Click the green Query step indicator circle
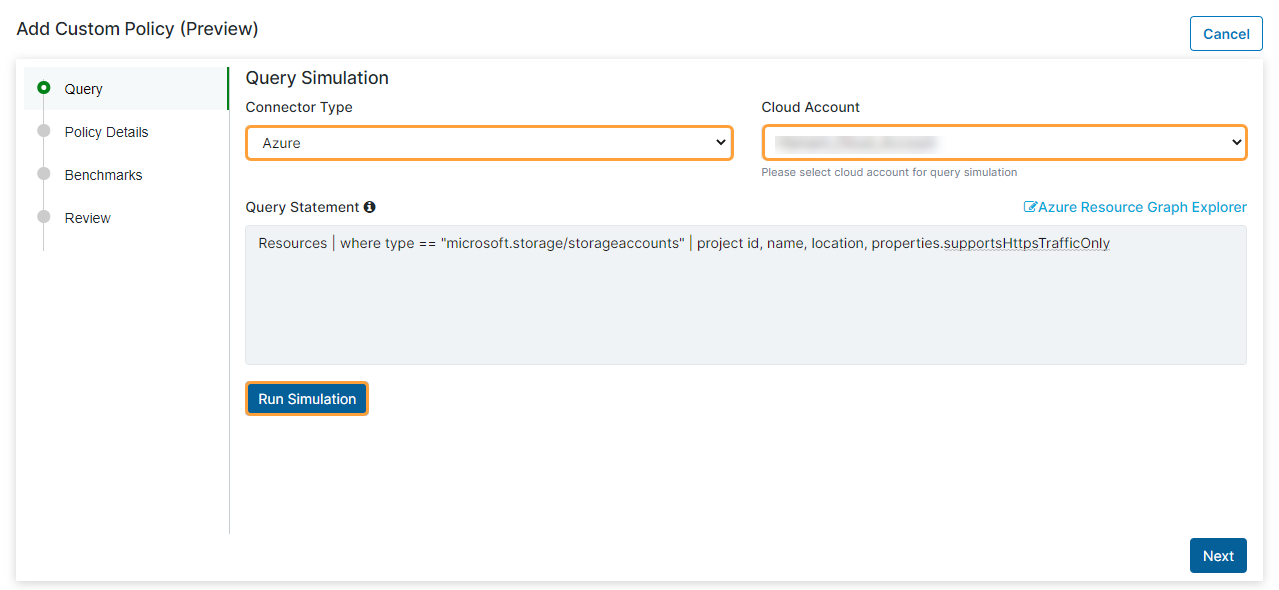 [42, 88]
